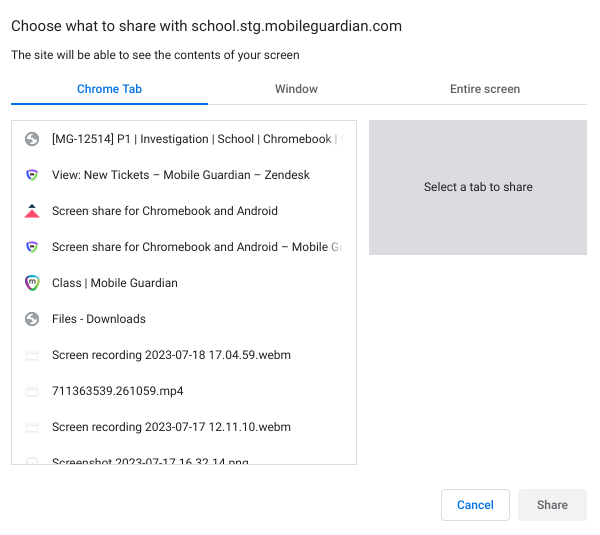Click video icon for 12.11.10.webm recording

click(32, 427)
